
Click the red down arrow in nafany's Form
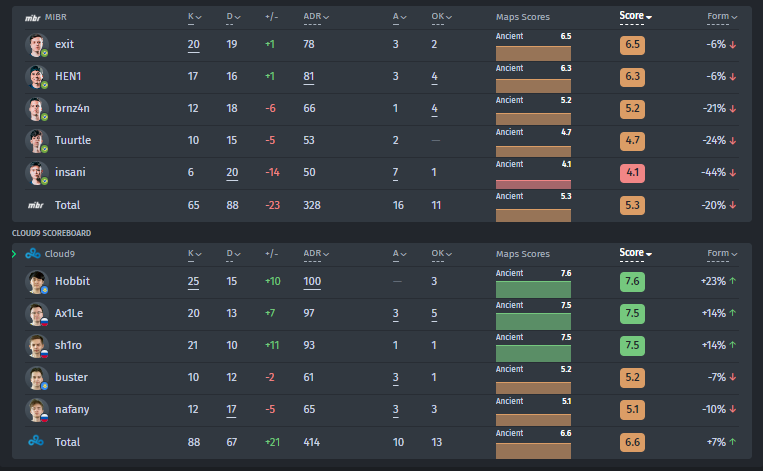(x=733, y=409)
